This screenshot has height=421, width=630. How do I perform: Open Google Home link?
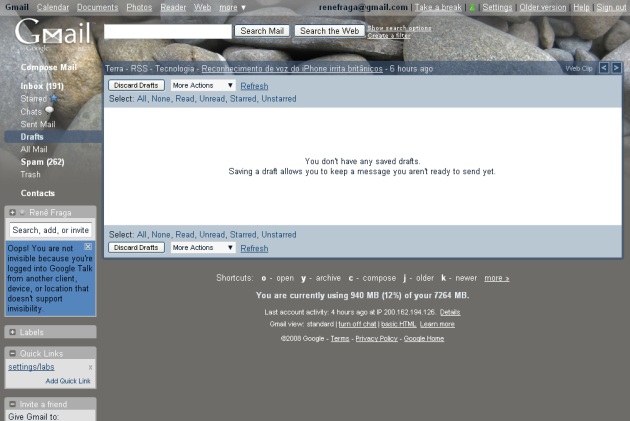[424, 339]
